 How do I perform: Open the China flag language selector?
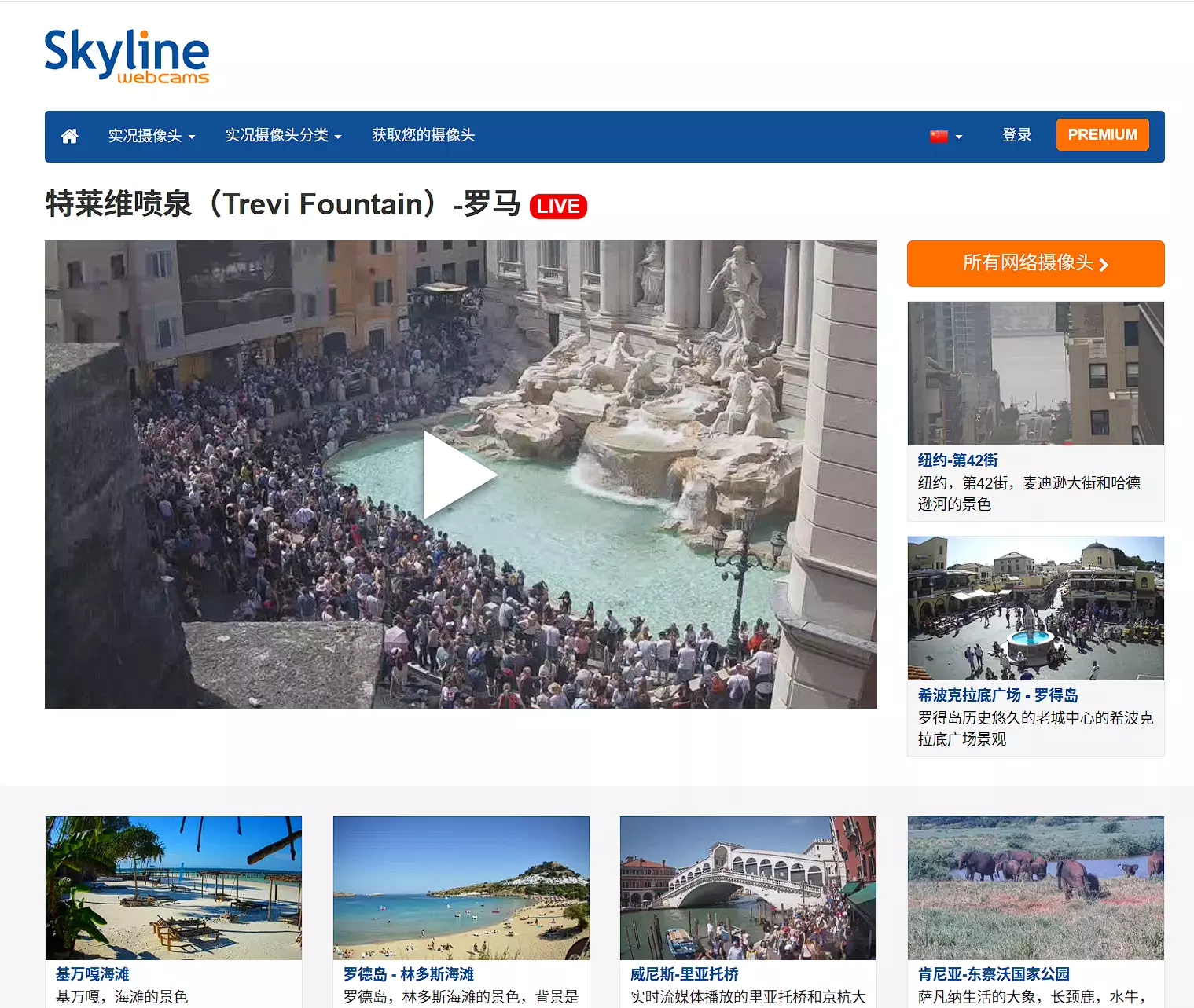946,136
